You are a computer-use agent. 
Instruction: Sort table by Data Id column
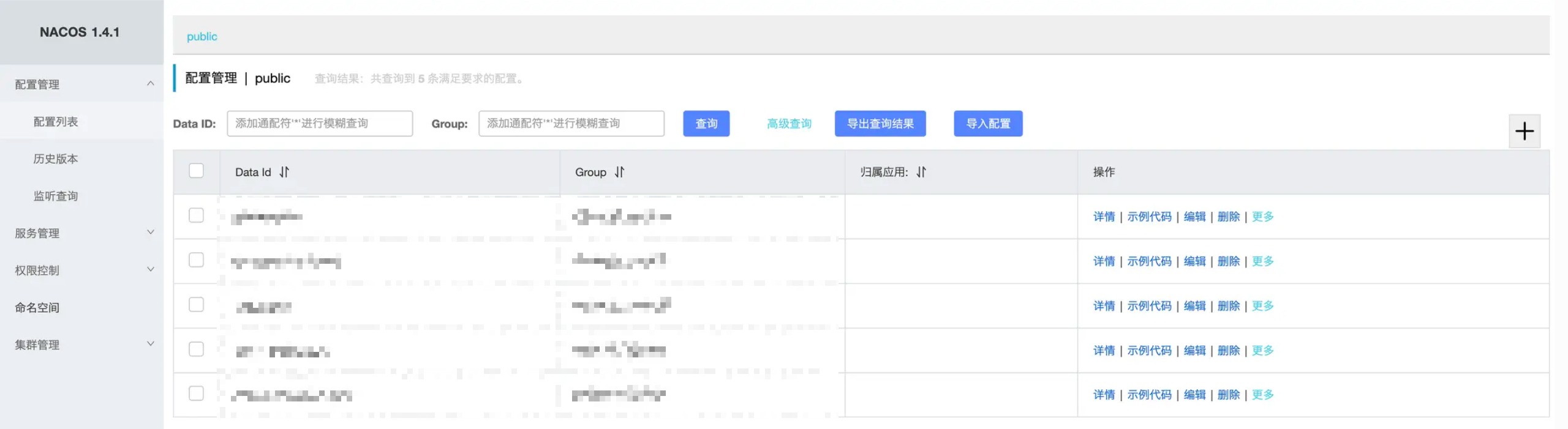(x=284, y=172)
